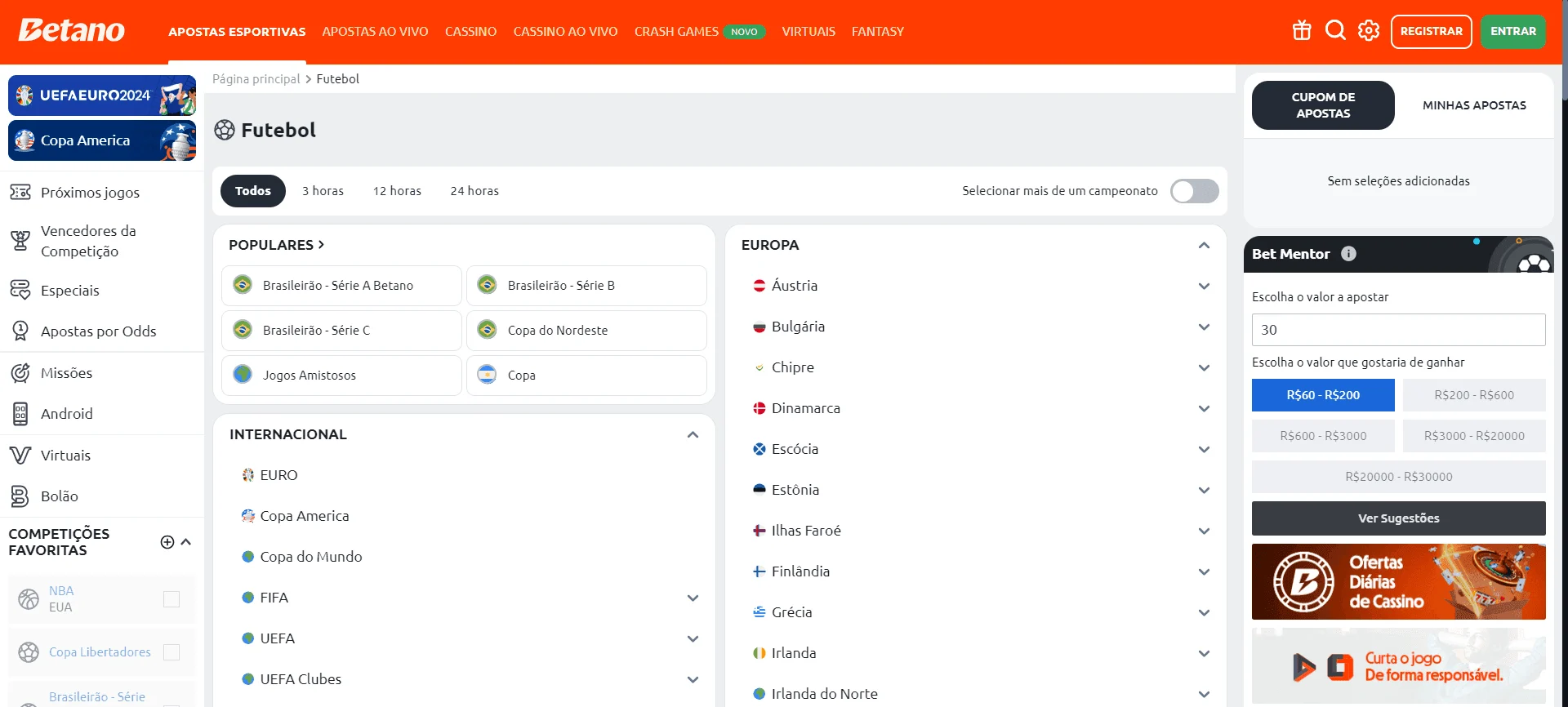Toggle Selecionar mais de um campeonato switch
The height and width of the screenshot is (707, 1568).
pos(1194,191)
